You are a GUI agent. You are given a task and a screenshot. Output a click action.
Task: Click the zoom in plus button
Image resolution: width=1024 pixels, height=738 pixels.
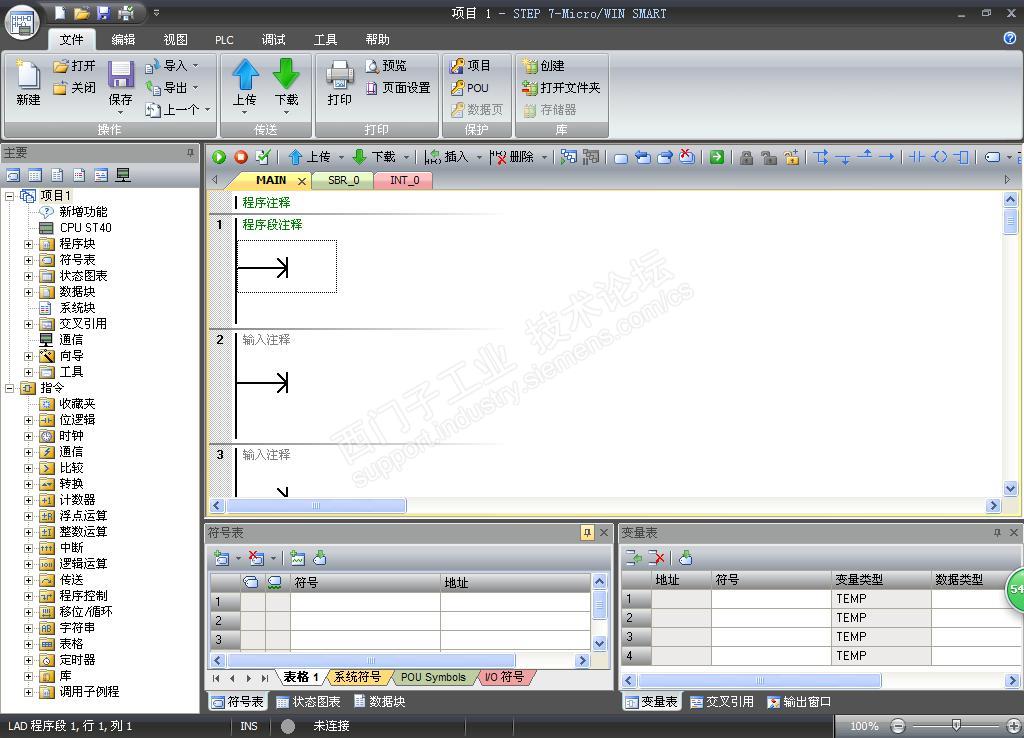pos(1013,726)
